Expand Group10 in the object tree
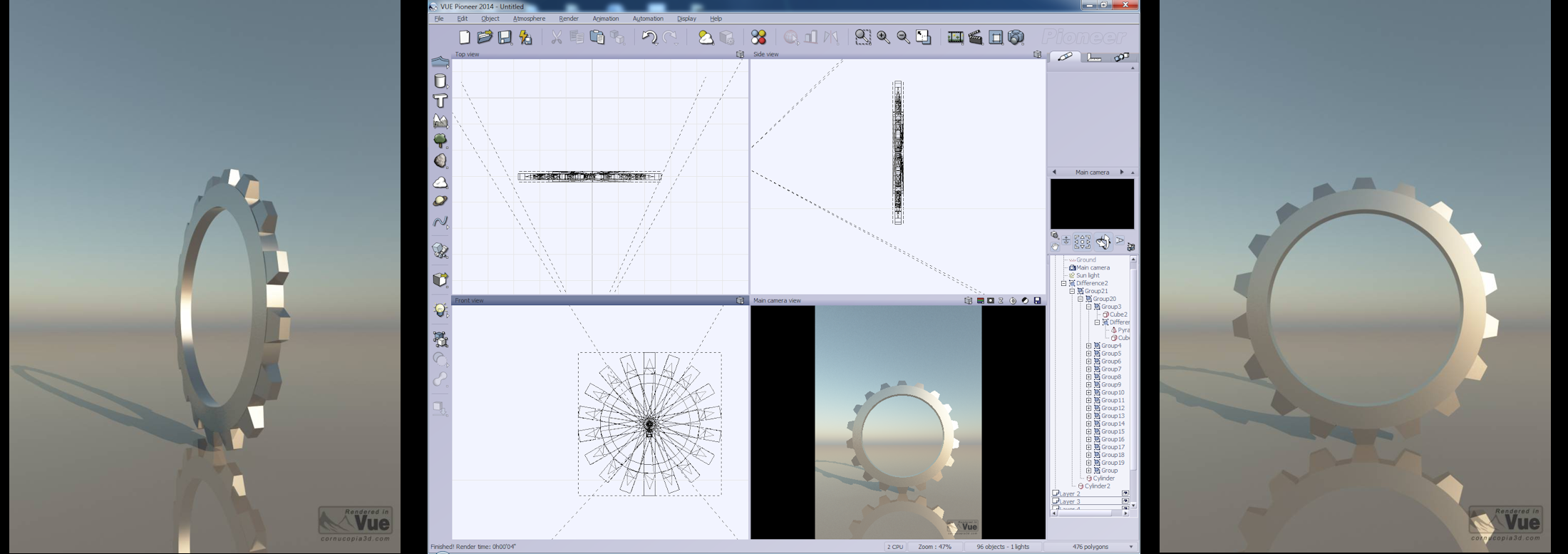The height and width of the screenshot is (554, 1568). (x=1088, y=392)
